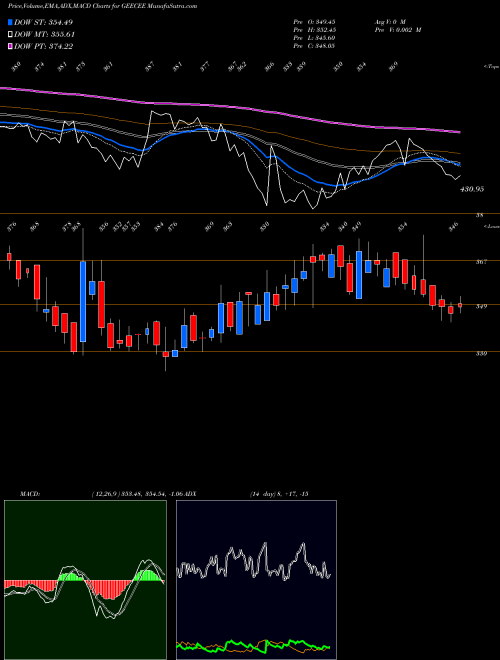The width and height of the screenshot is (500, 660).
Task: Click the 'Pre H: 352.45' value
Action: (x=314, y=30)
